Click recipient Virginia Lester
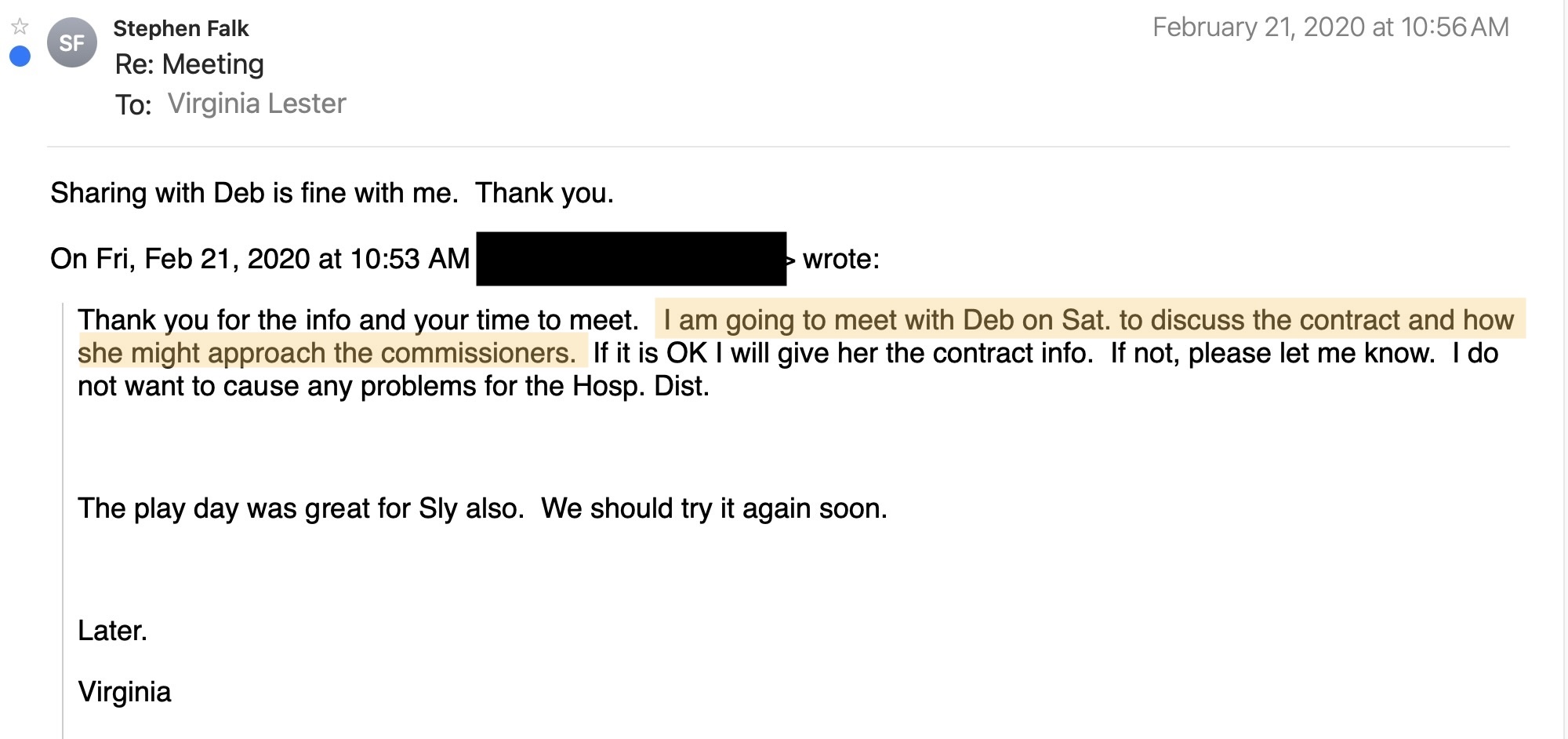This screenshot has height=739, width=1568. [x=256, y=104]
